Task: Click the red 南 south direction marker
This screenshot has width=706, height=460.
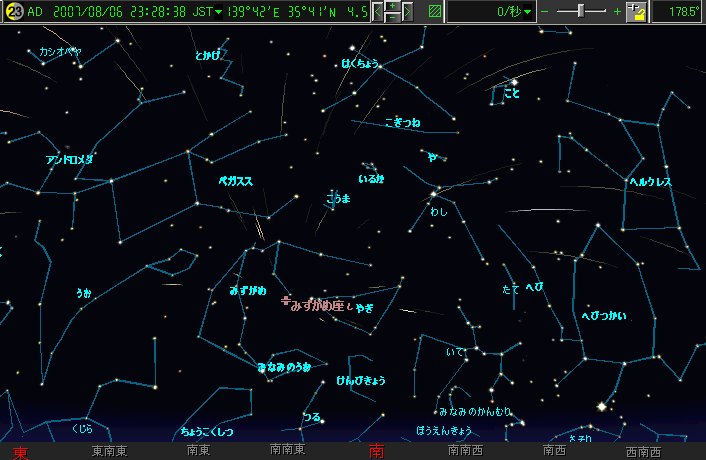Action: click(376, 451)
